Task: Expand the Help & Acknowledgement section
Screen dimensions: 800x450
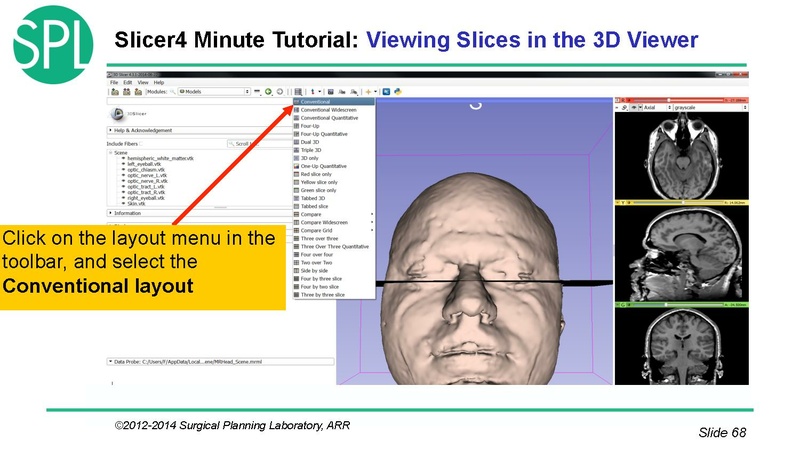Action: [199, 131]
